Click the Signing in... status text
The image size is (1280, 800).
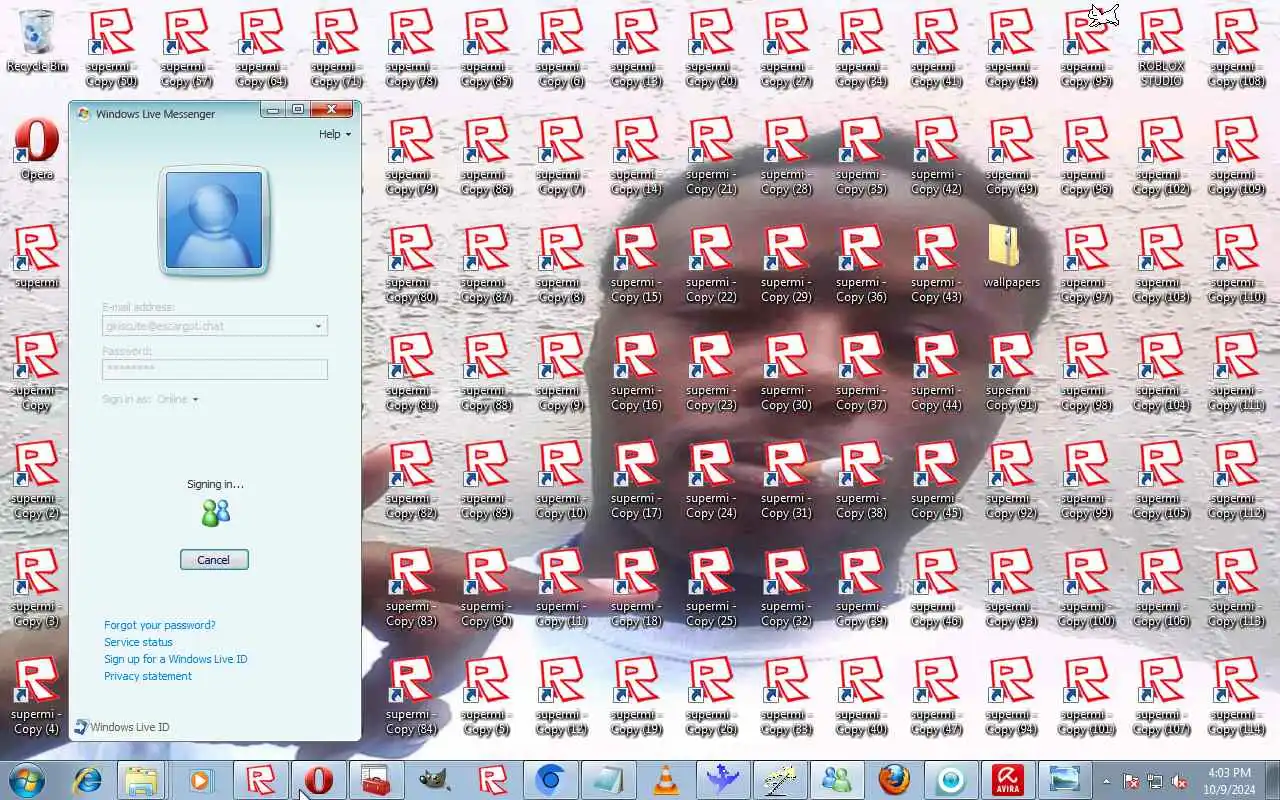(x=215, y=484)
